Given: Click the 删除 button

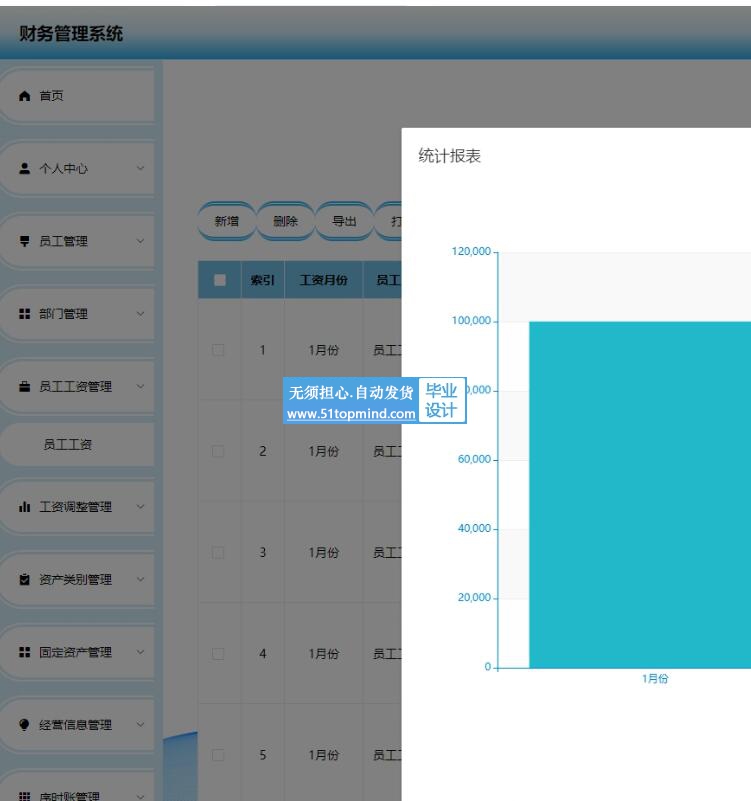Looking at the screenshot, I should click(285, 221).
